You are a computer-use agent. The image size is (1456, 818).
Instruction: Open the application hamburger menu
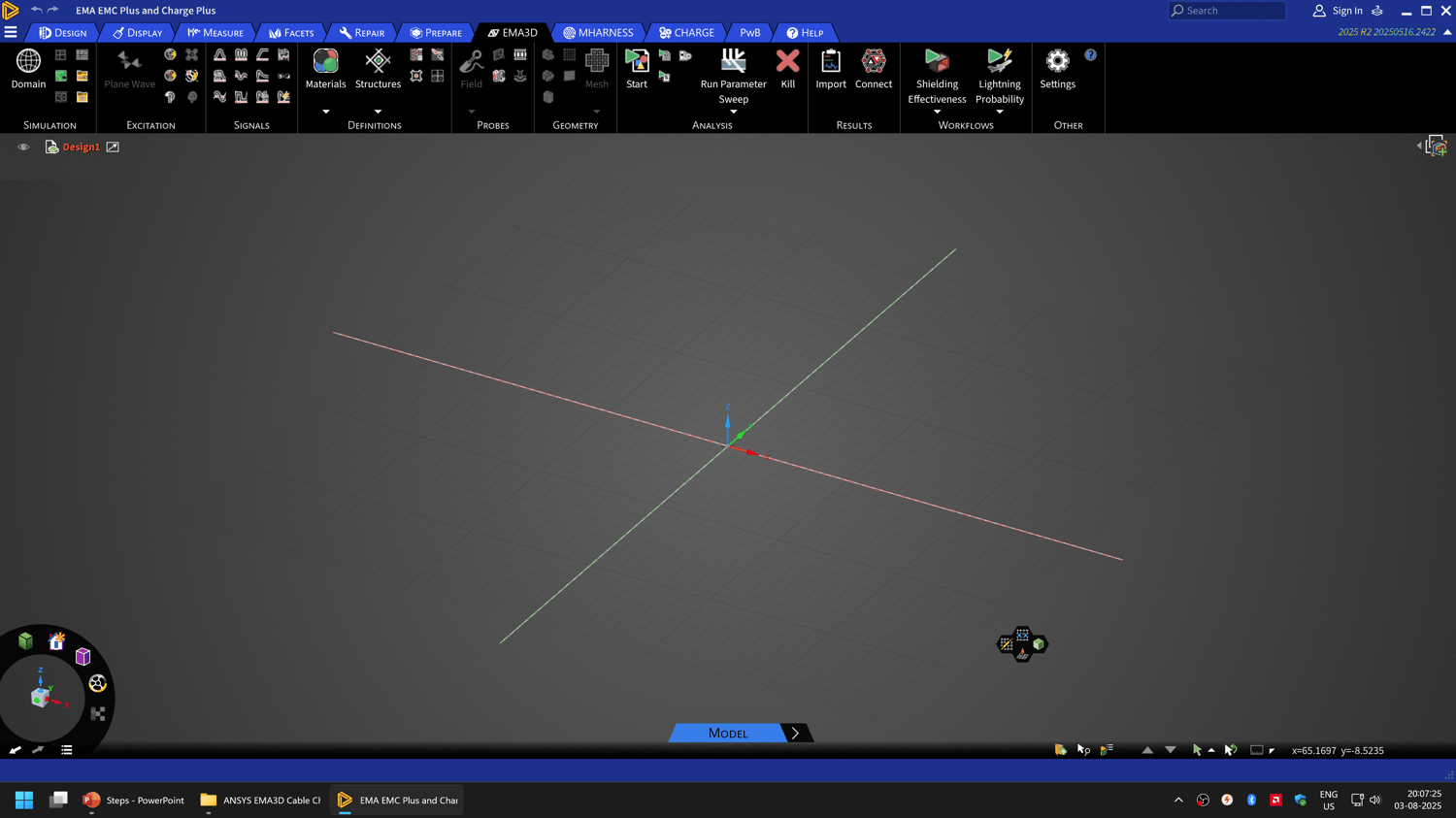(11, 33)
